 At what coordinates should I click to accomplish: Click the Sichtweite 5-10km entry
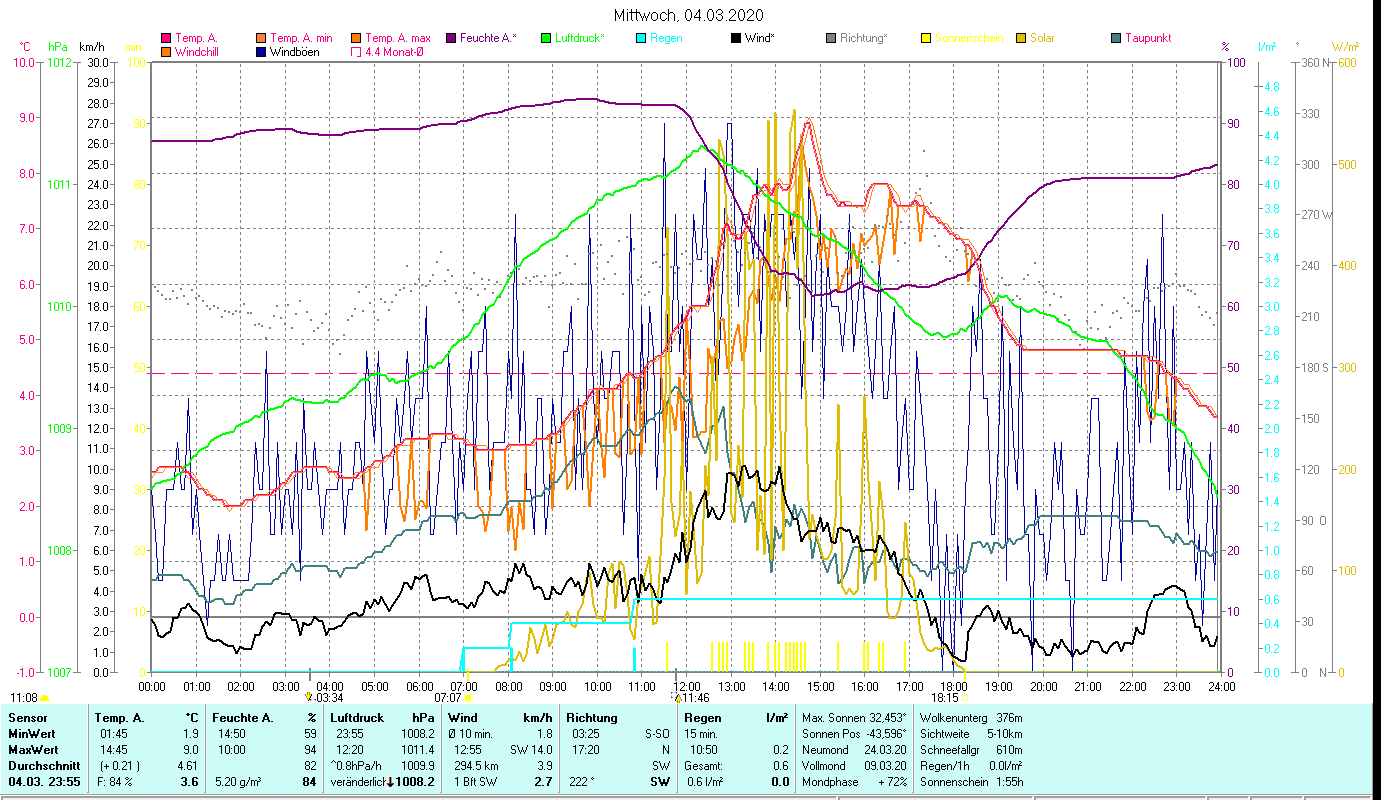[x=970, y=734]
